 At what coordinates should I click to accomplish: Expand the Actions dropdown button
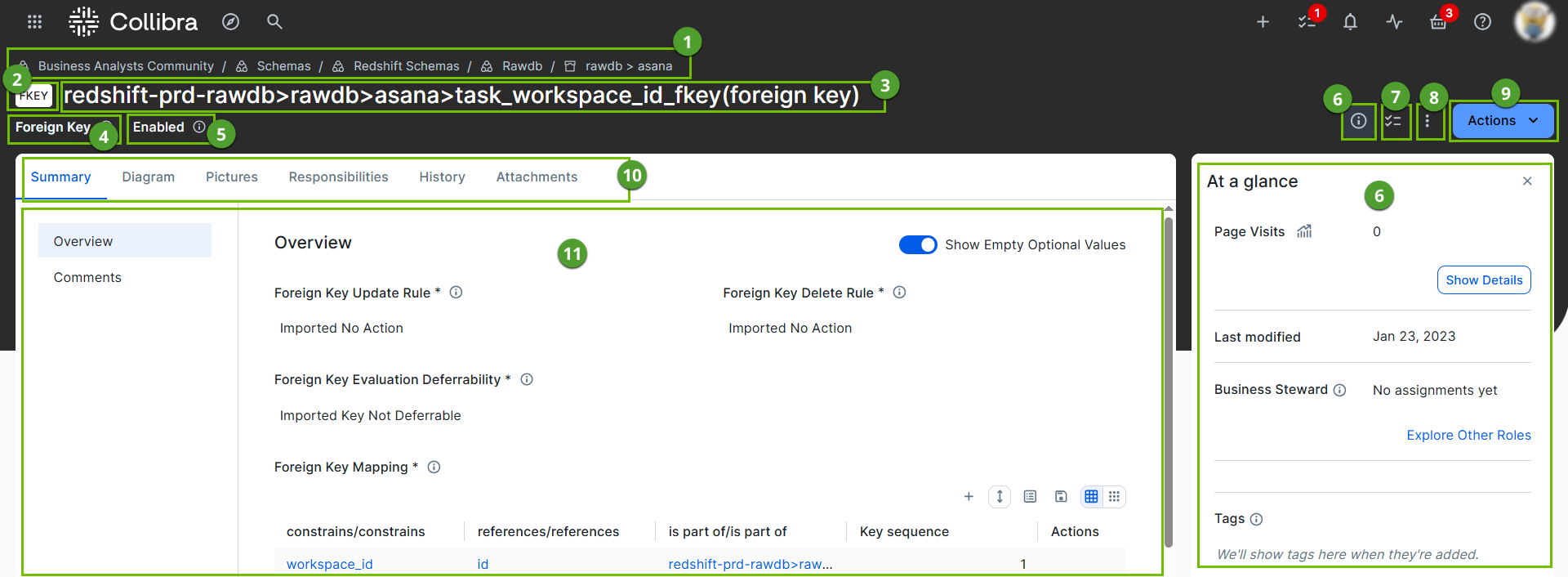1503,121
